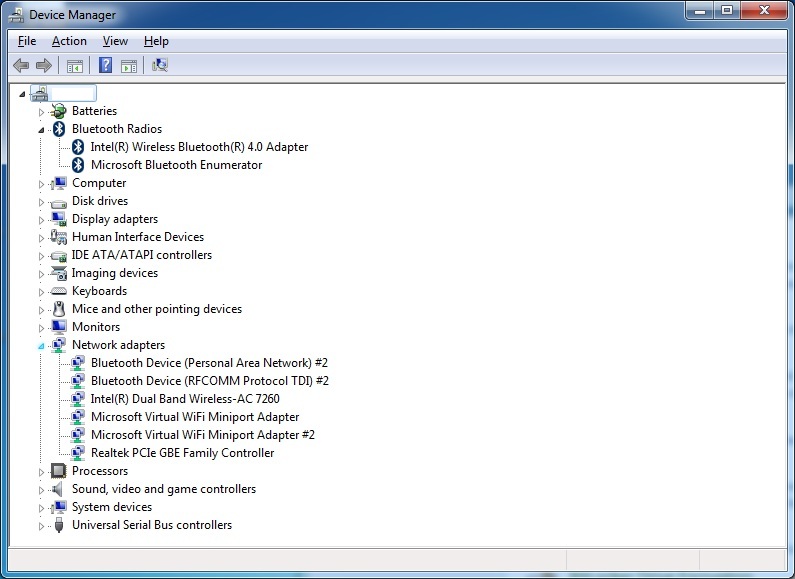Collapse the root computer node
795x579 pixels.
pyautogui.click(x=22, y=94)
